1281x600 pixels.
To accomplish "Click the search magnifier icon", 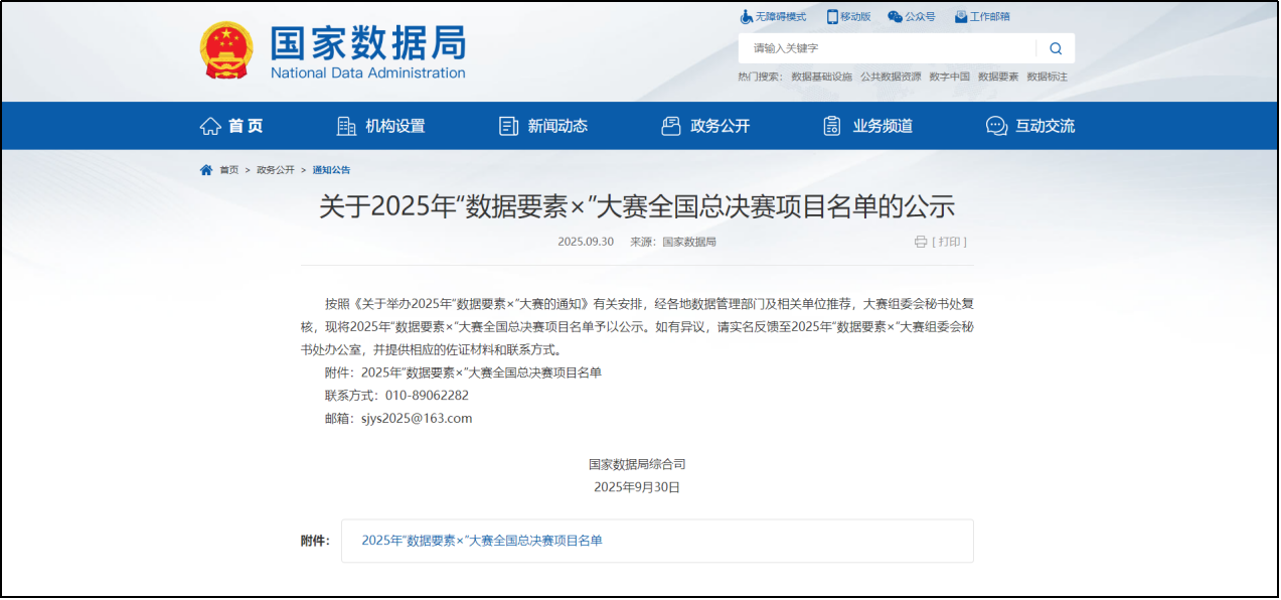I will (1055, 48).
